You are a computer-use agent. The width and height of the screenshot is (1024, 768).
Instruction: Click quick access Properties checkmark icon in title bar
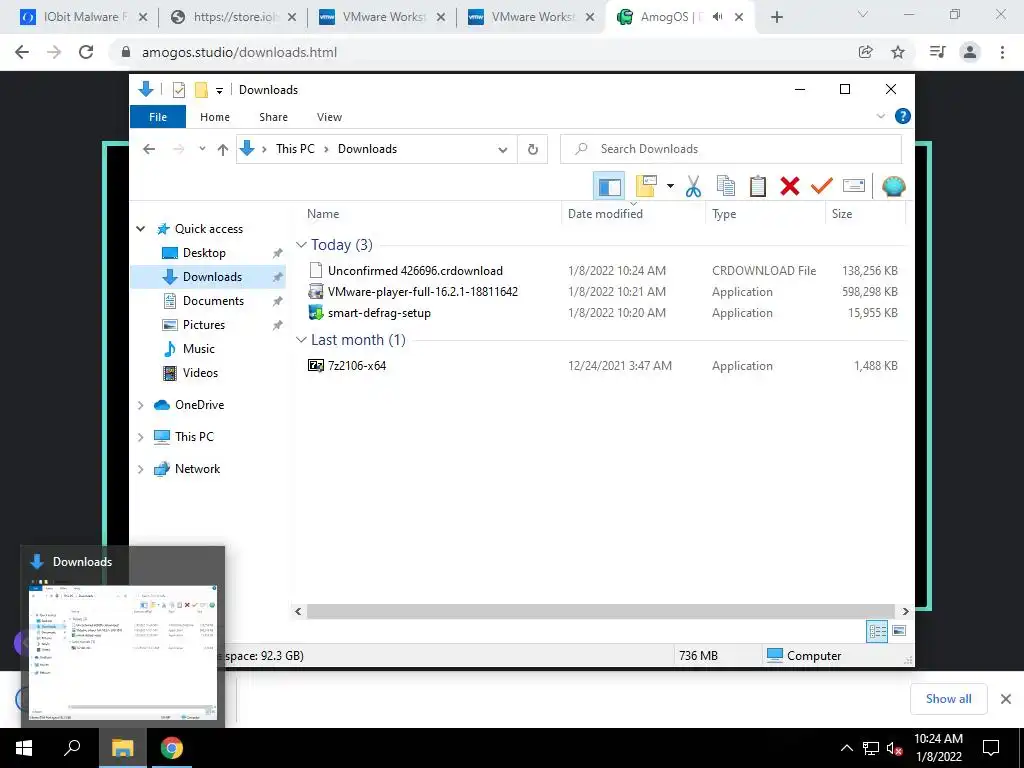tap(178, 90)
